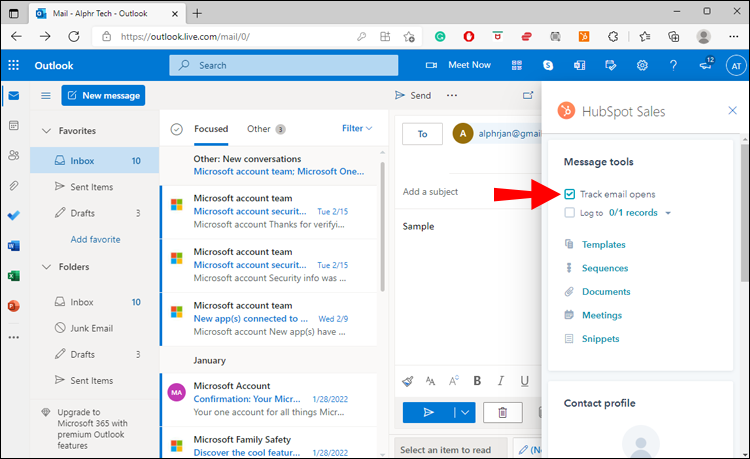The width and height of the screenshot is (750, 459).
Task: Open the AT account avatar
Action: 736,66
